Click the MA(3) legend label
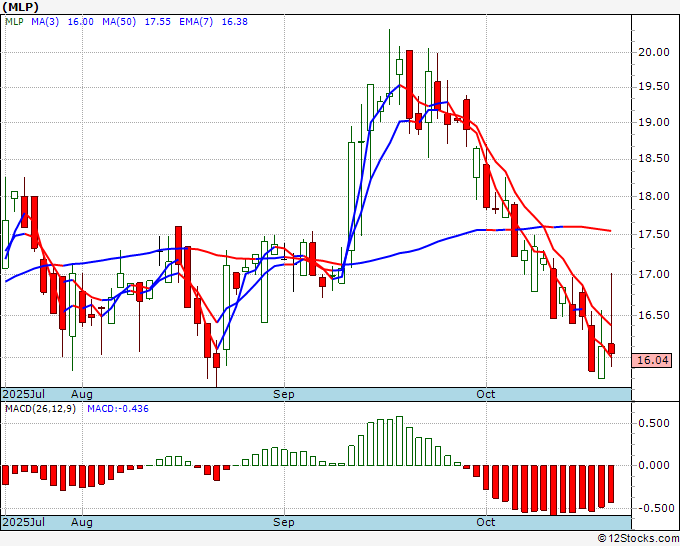The image size is (680, 546). pyautogui.click(x=45, y=22)
